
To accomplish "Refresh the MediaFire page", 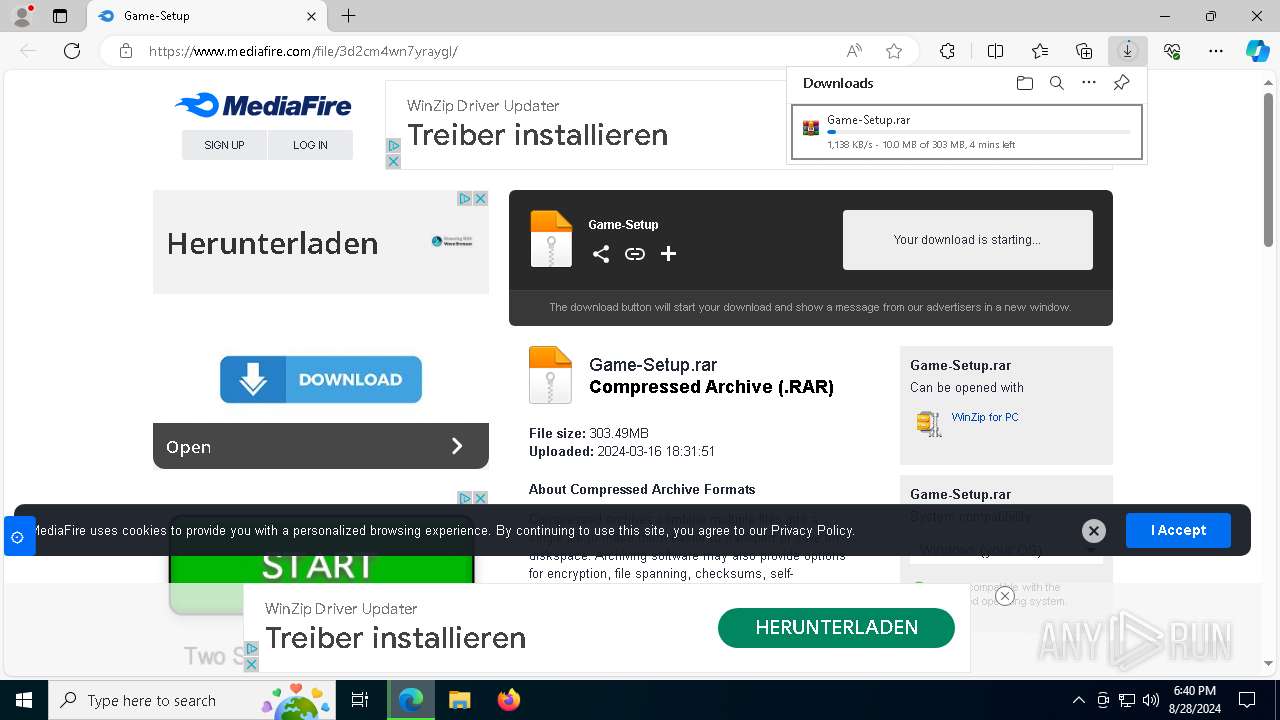I will [x=72, y=51].
